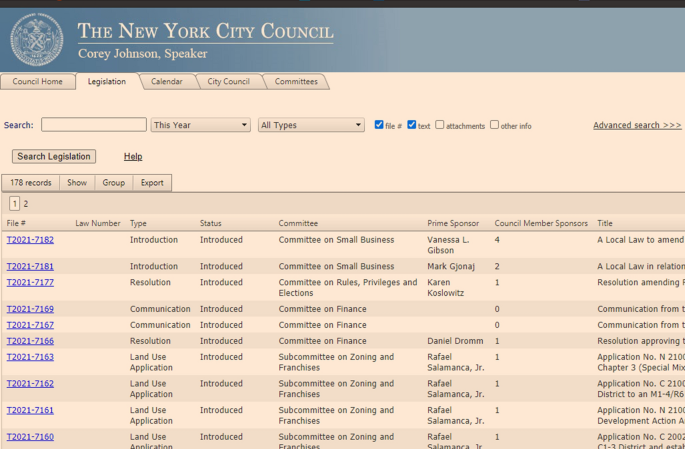The image size is (685, 449).
Task: Open file T2021-7162
Action: [x=30, y=384]
